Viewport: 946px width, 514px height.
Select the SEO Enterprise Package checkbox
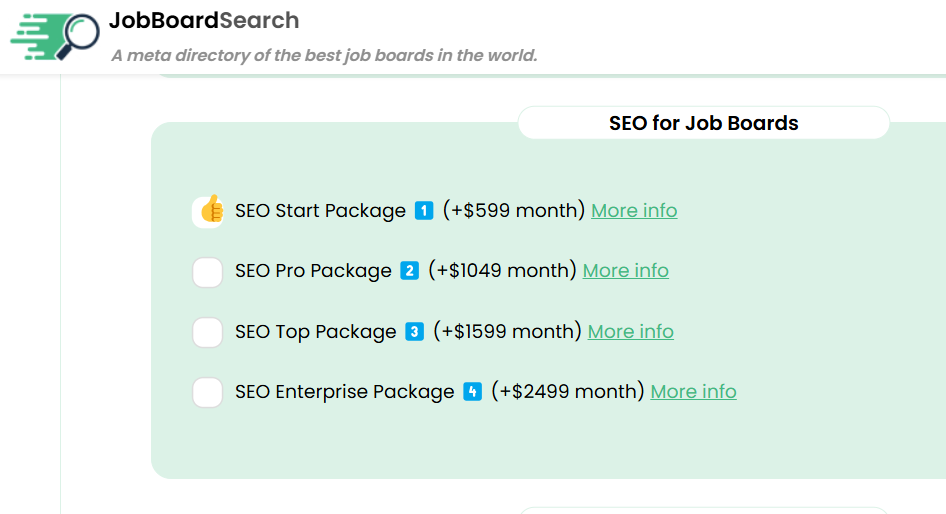[x=208, y=392]
